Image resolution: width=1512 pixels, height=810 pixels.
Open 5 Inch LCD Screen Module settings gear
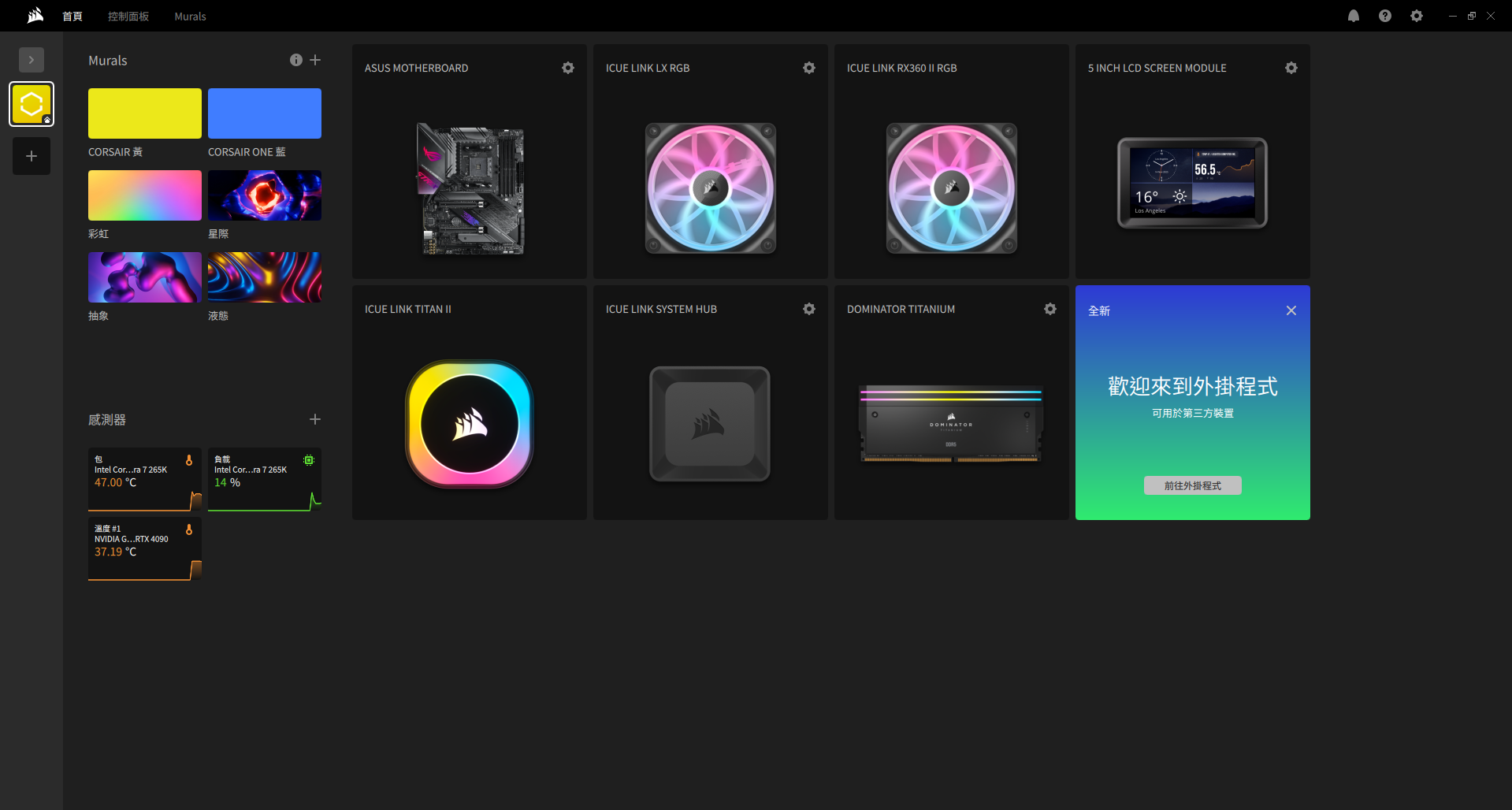coord(1291,68)
